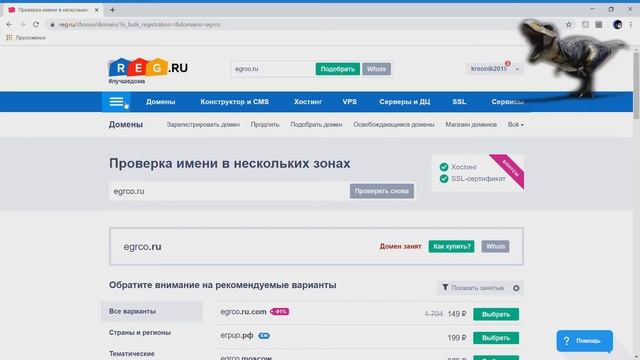Expand the Всё dropdown in submenu

click(x=516, y=124)
